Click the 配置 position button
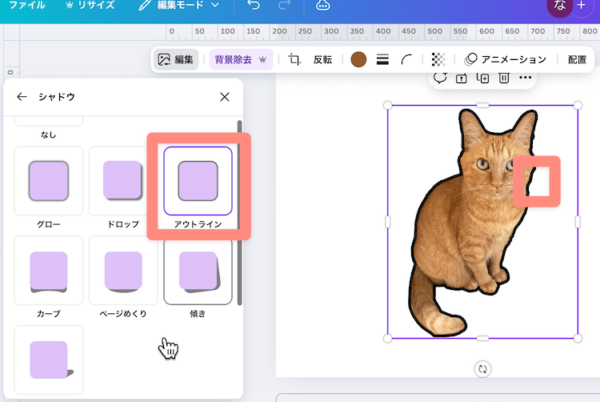600x402 pixels. 577,60
